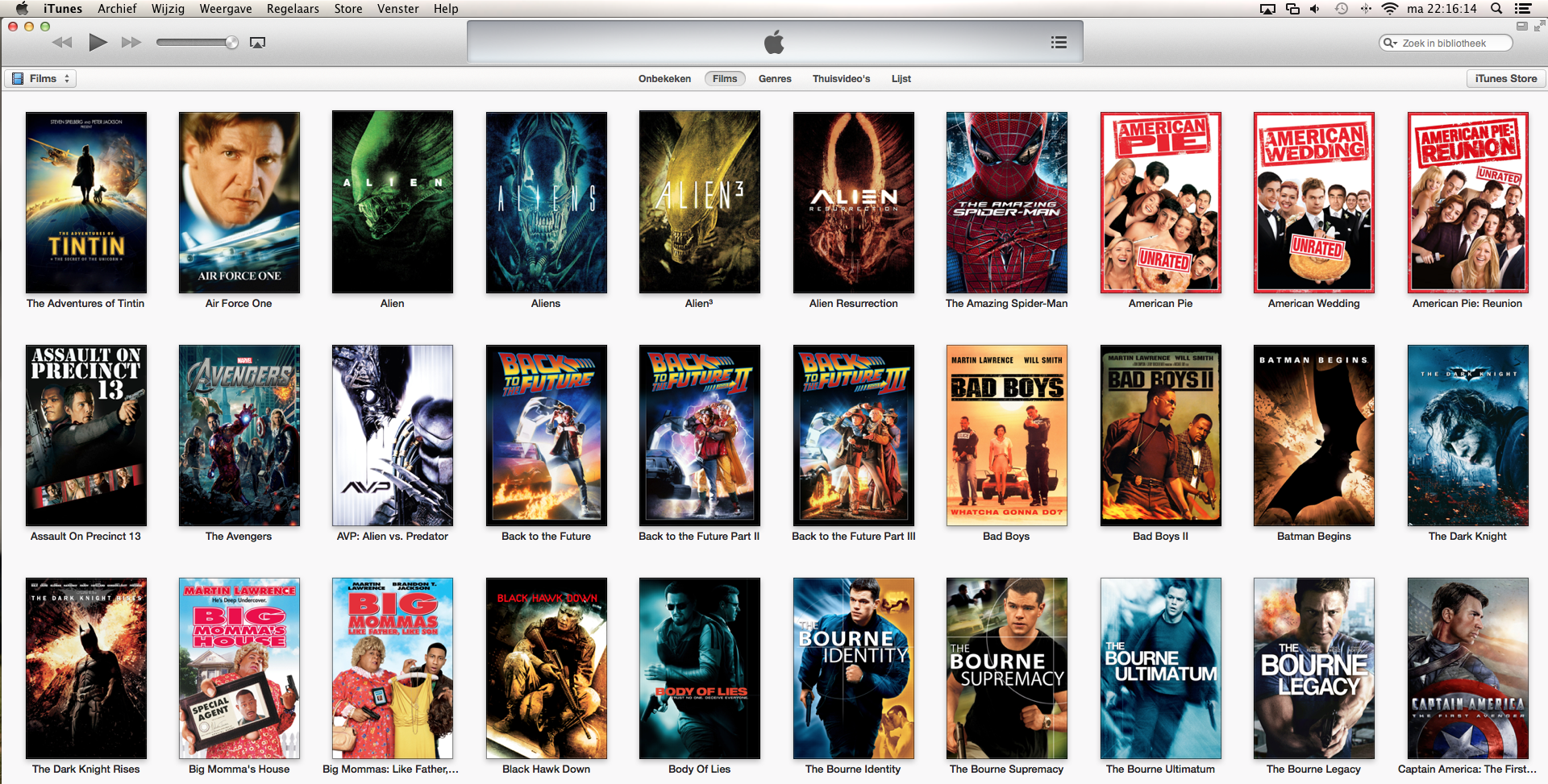Open the Weergave menu
The image size is (1548, 784).
point(226,9)
